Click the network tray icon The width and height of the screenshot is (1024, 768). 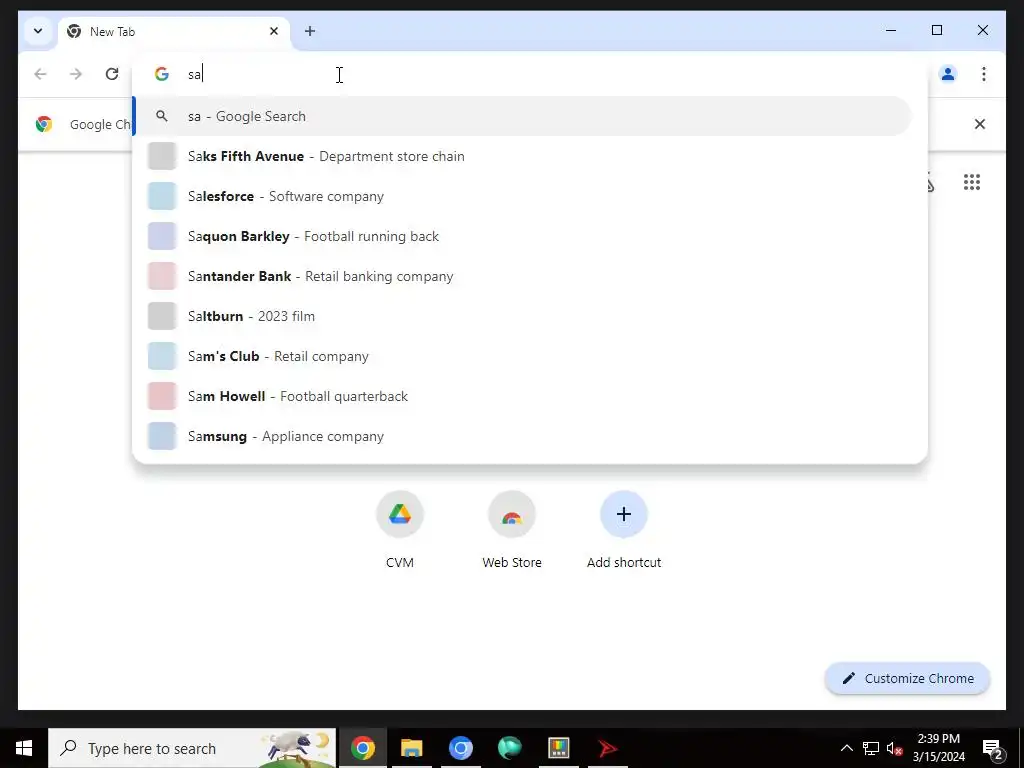(x=871, y=748)
